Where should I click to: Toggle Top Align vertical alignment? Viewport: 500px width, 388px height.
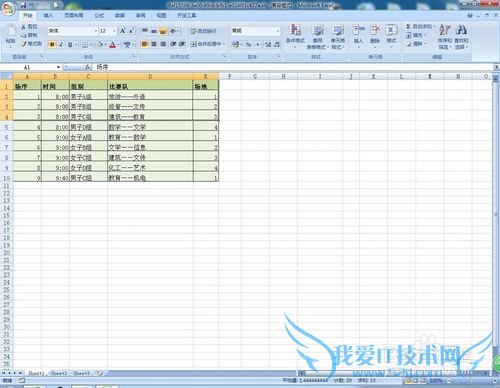(145, 31)
